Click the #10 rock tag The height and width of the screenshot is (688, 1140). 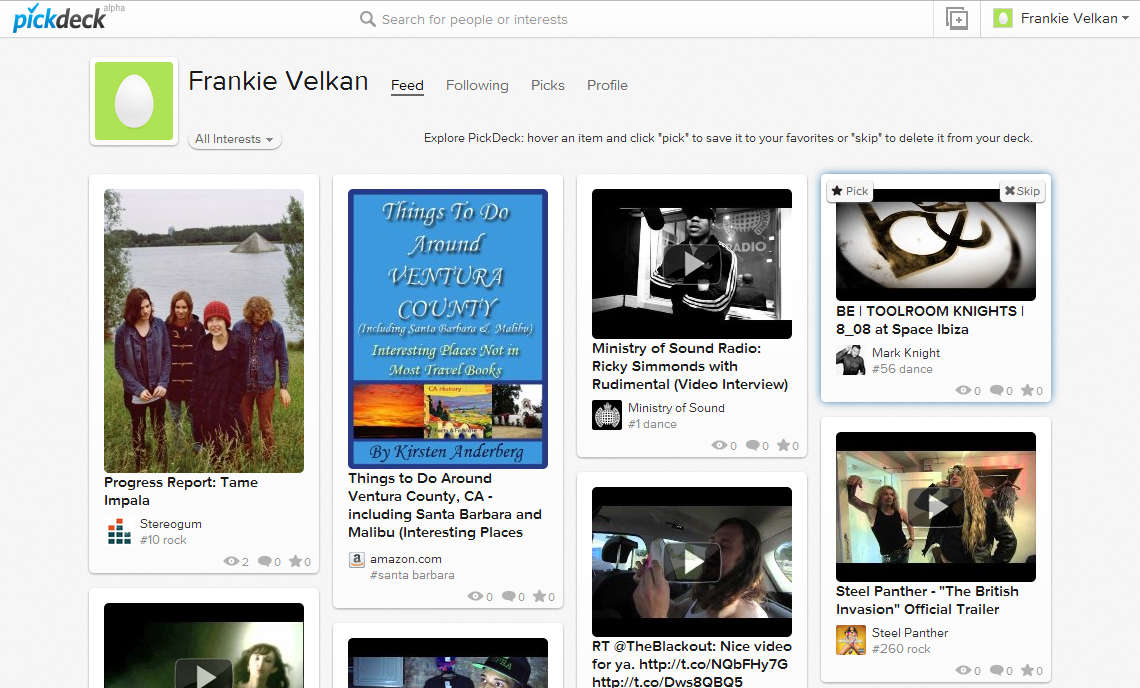[x=163, y=540]
